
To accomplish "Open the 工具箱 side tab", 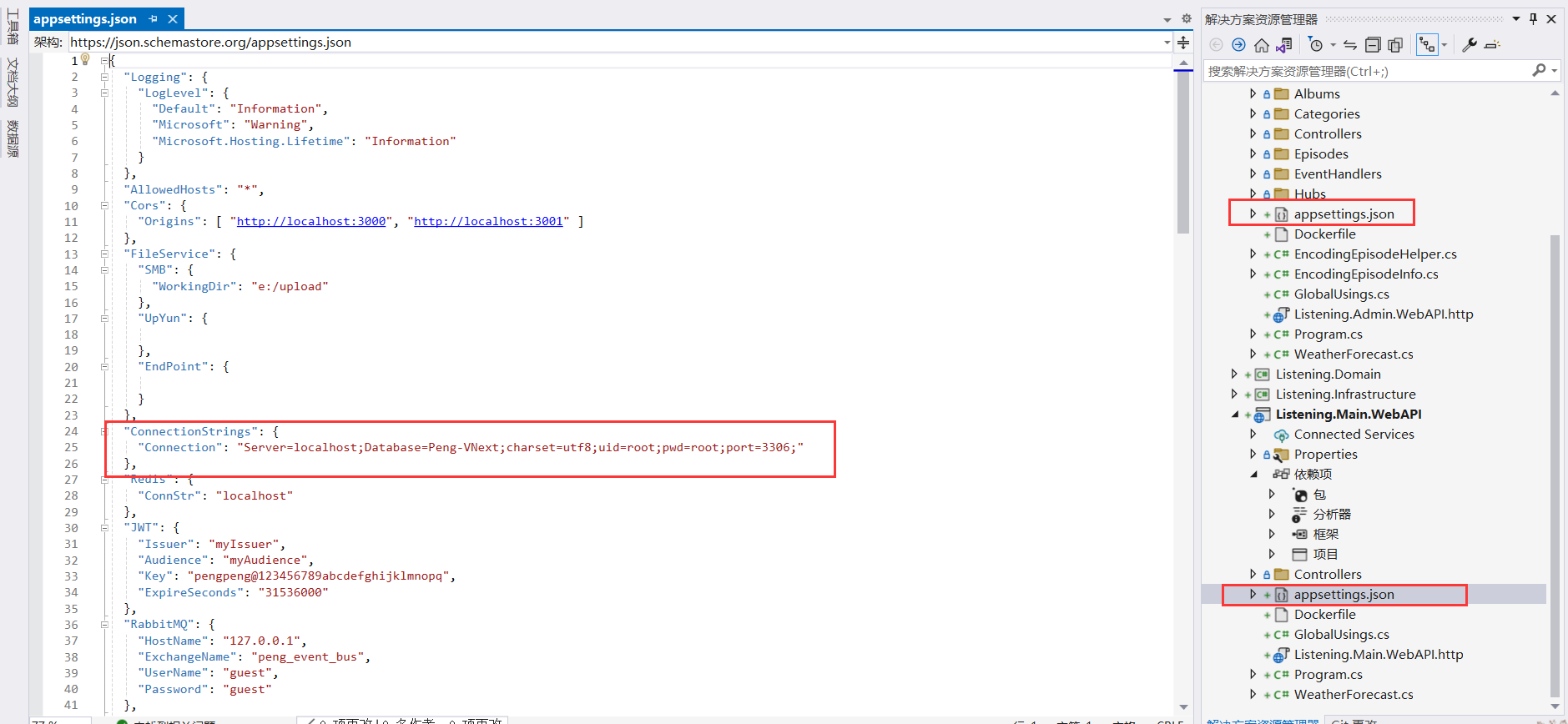I will tap(12, 28).
